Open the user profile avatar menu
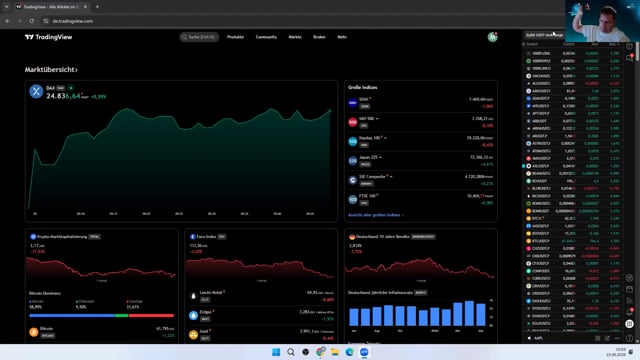Viewport: 640px width, 360px height. 492,37
